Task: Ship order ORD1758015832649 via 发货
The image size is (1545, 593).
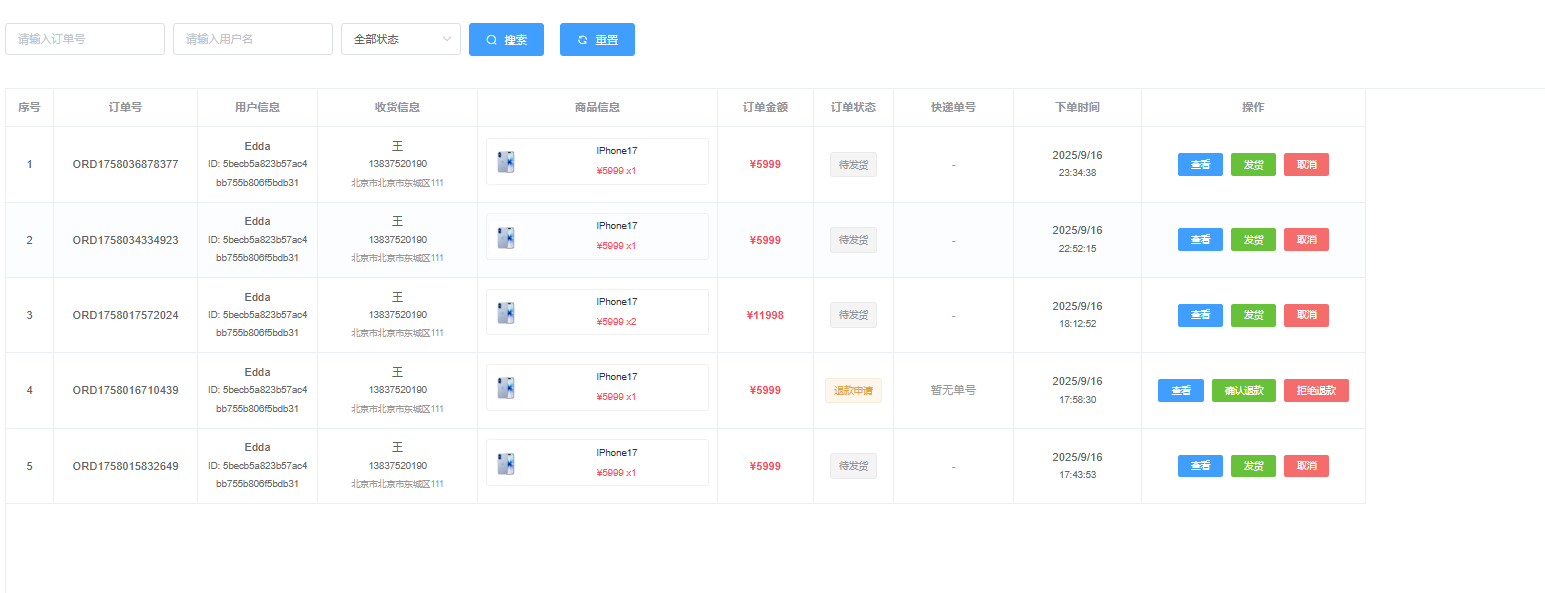Action: tap(1253, 466)
